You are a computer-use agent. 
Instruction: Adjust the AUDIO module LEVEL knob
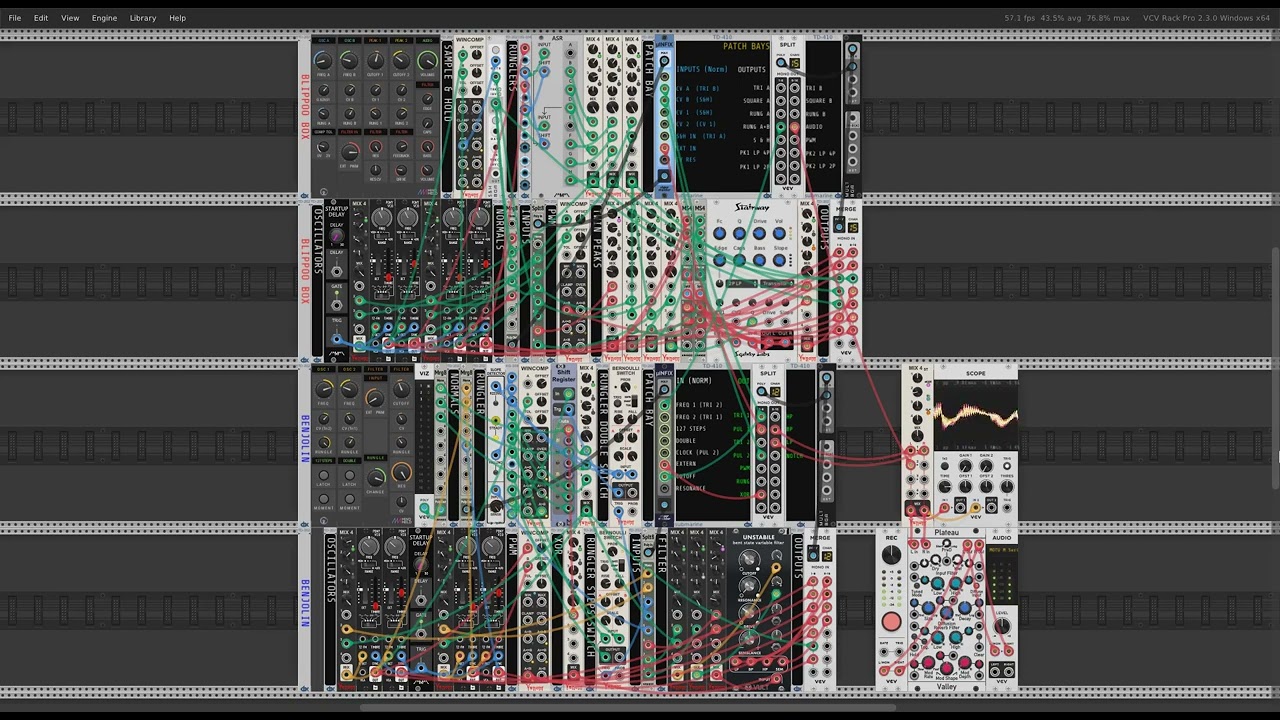pyautogui.click(x=1002, y=625)
